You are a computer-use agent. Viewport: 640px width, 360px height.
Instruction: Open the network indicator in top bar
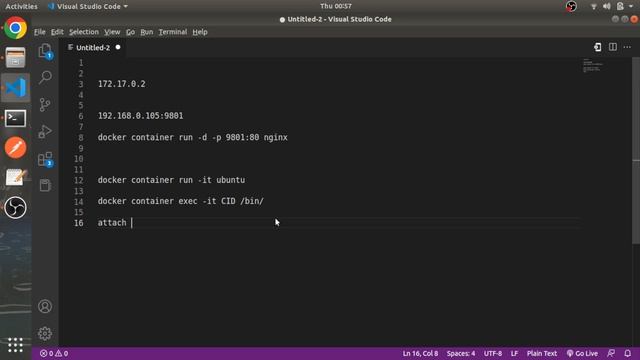click(594, 6)
